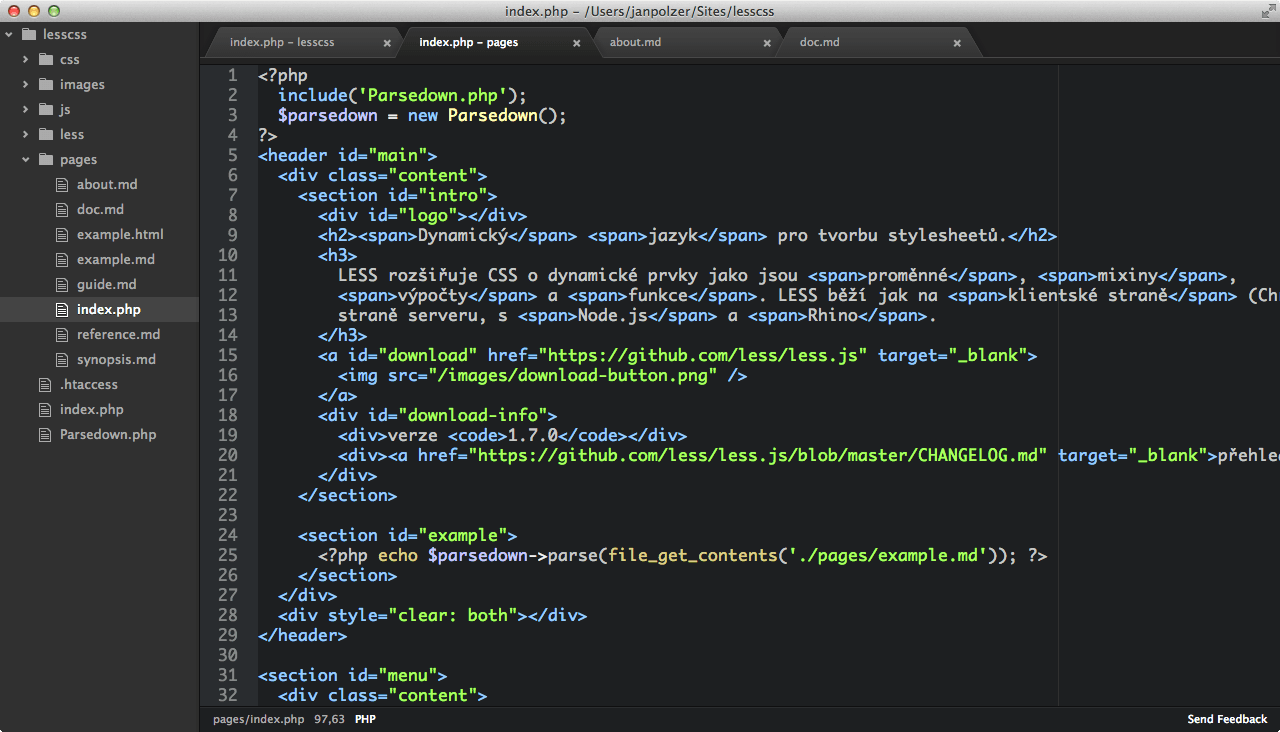Close the active index.php – pages tab
1280x732 pixels.
pyautogui.click(x=577, y=43)
